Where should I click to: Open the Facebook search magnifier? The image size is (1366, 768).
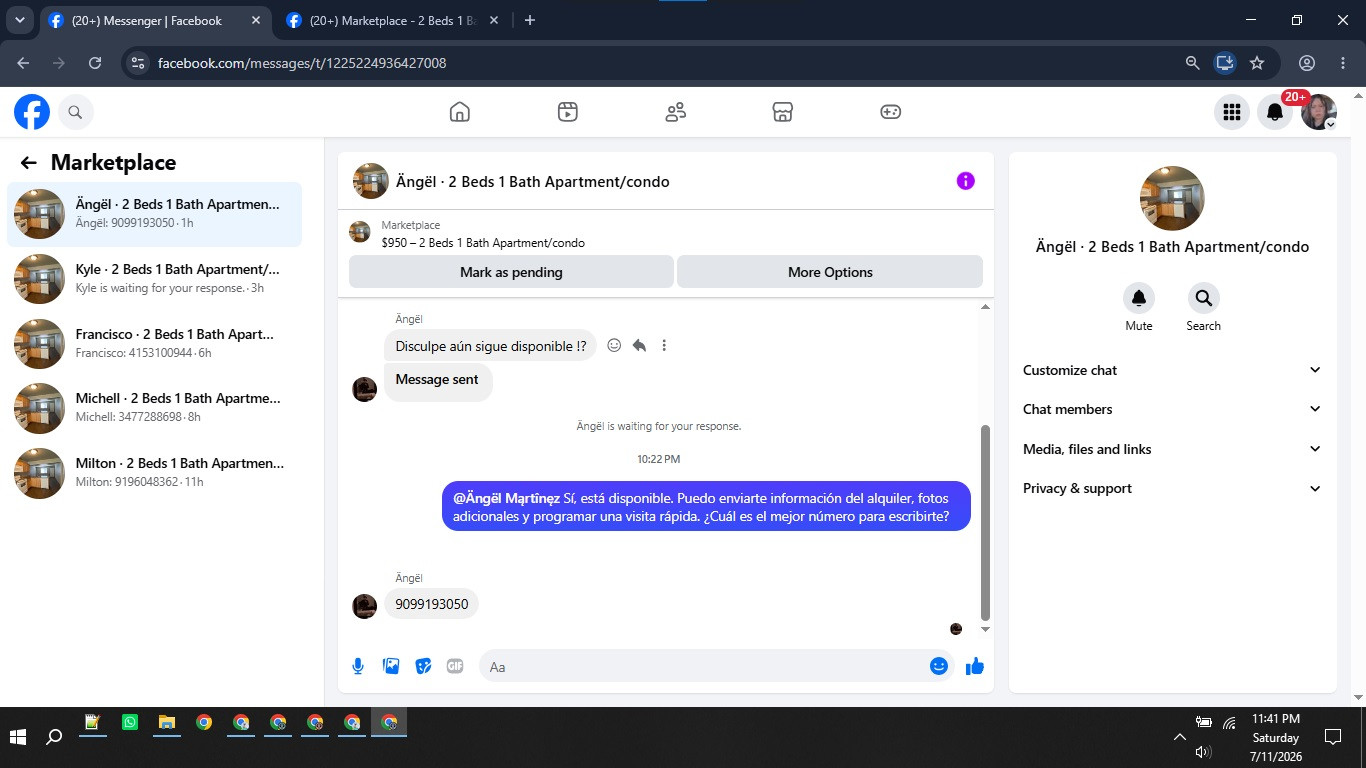[x=75, y=113]
